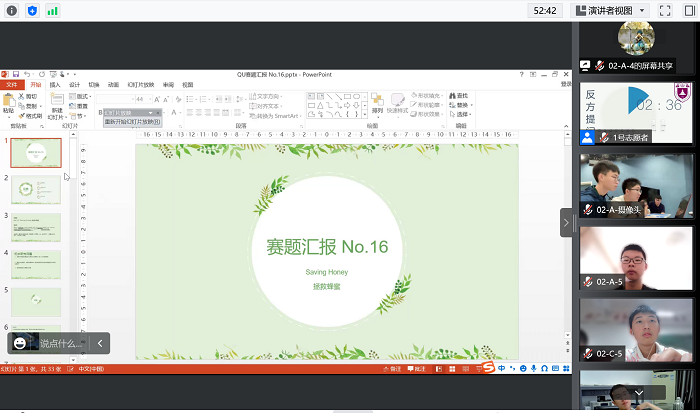Select the 1号志愿者 video tile
The width and height of the screenshot is (700, 413).
click(637, 113)
